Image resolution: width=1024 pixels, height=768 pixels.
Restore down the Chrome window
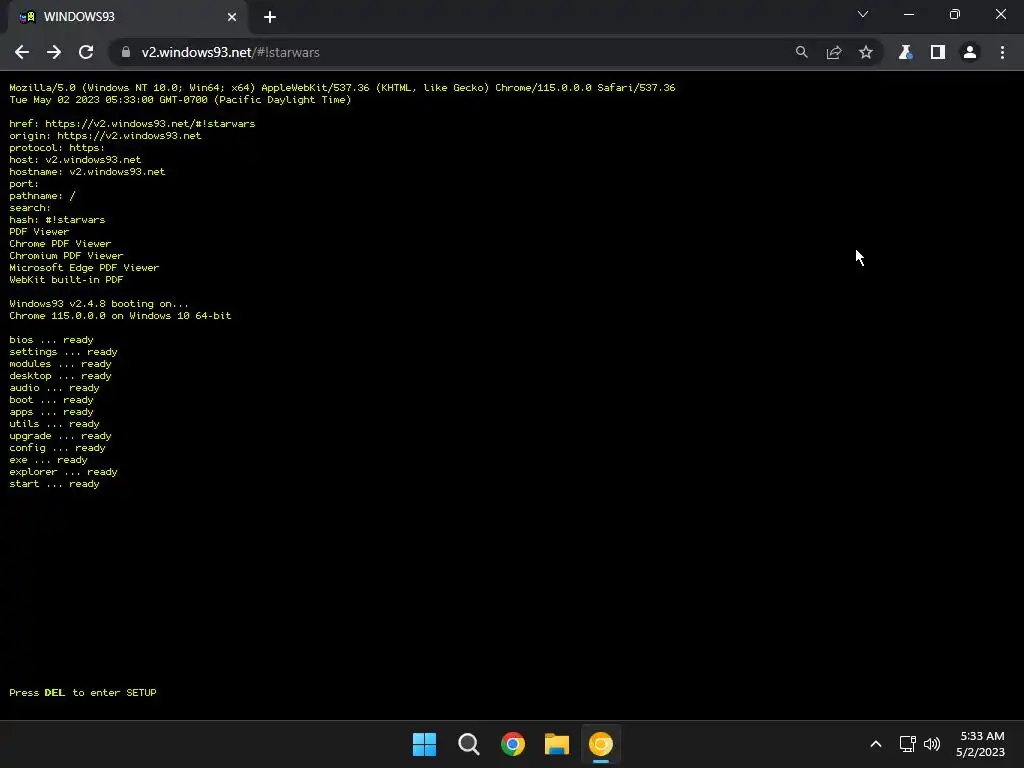click(955, 14)
